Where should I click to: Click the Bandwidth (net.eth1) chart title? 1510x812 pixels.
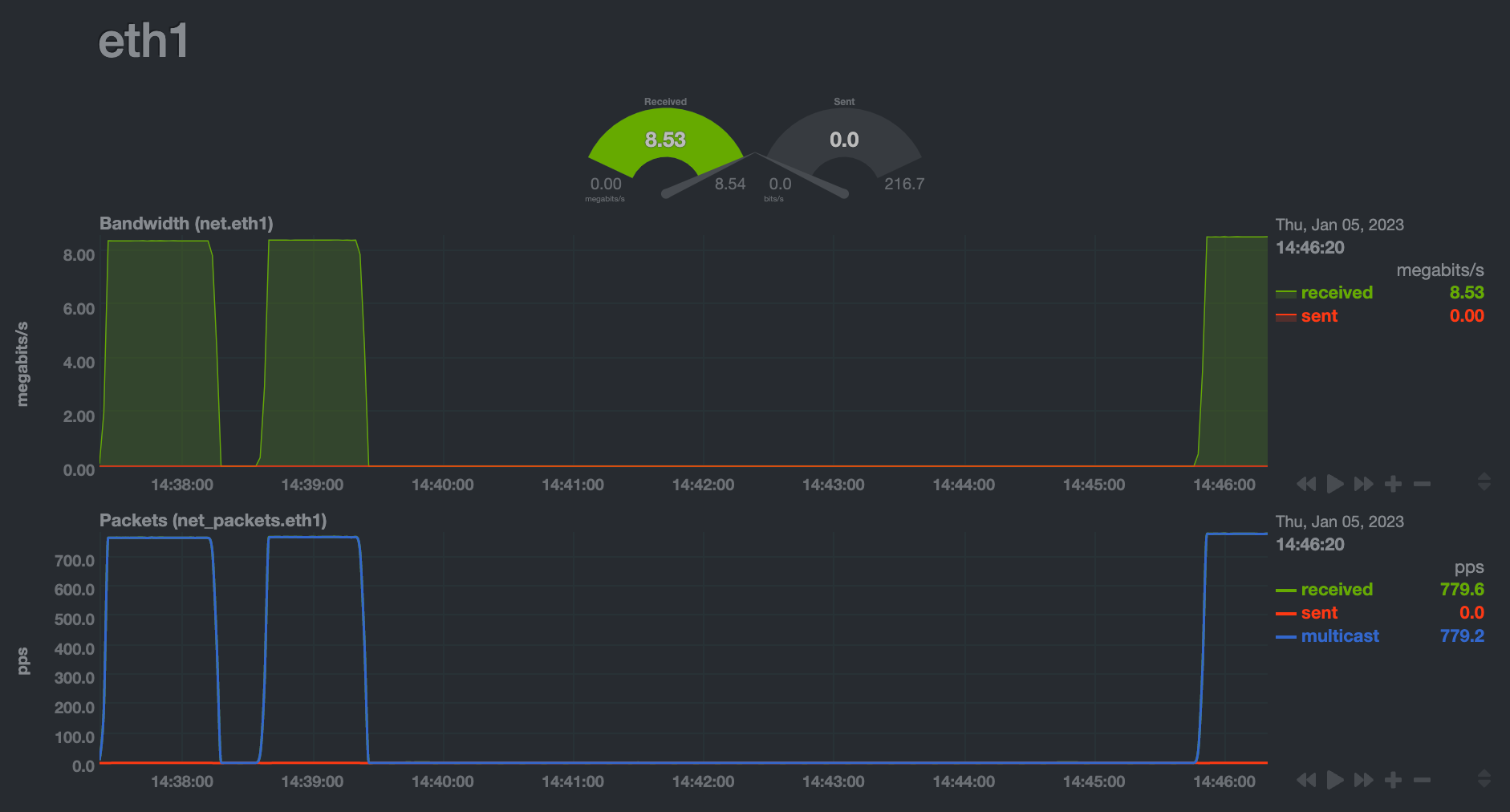tap(186, 224)
